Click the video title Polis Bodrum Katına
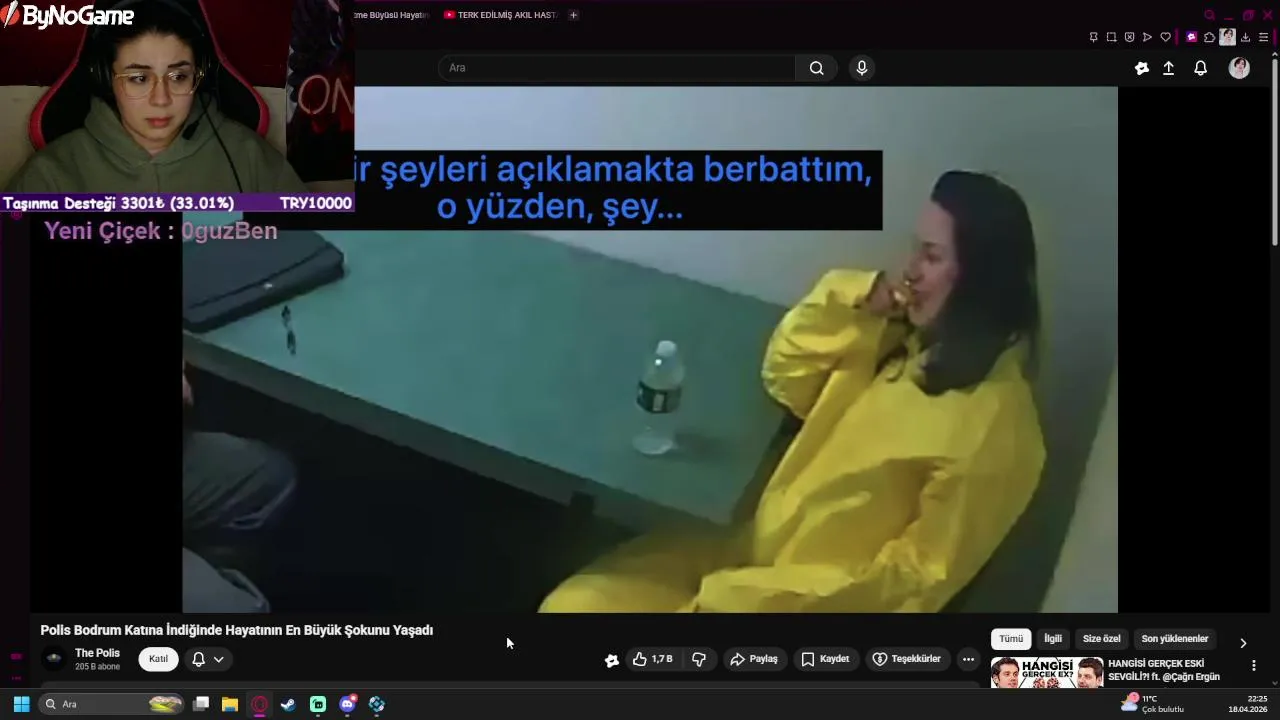1280x720 pixels. point(237,630)
